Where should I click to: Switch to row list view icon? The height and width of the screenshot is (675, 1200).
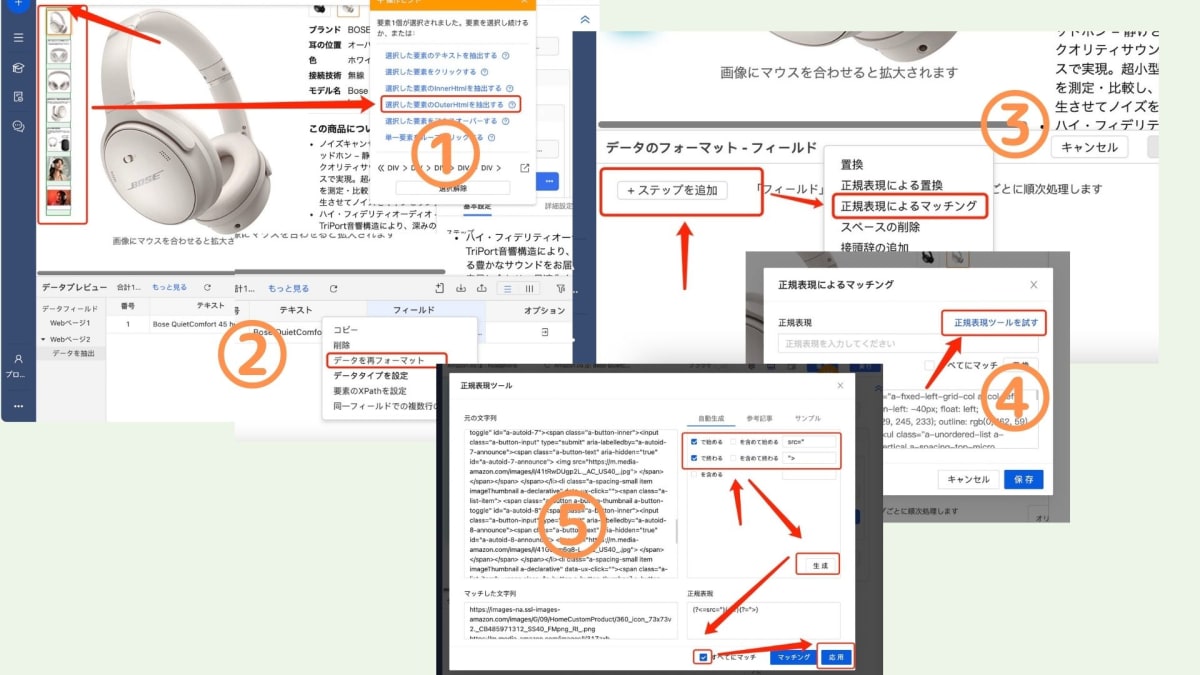click(507, 288)
